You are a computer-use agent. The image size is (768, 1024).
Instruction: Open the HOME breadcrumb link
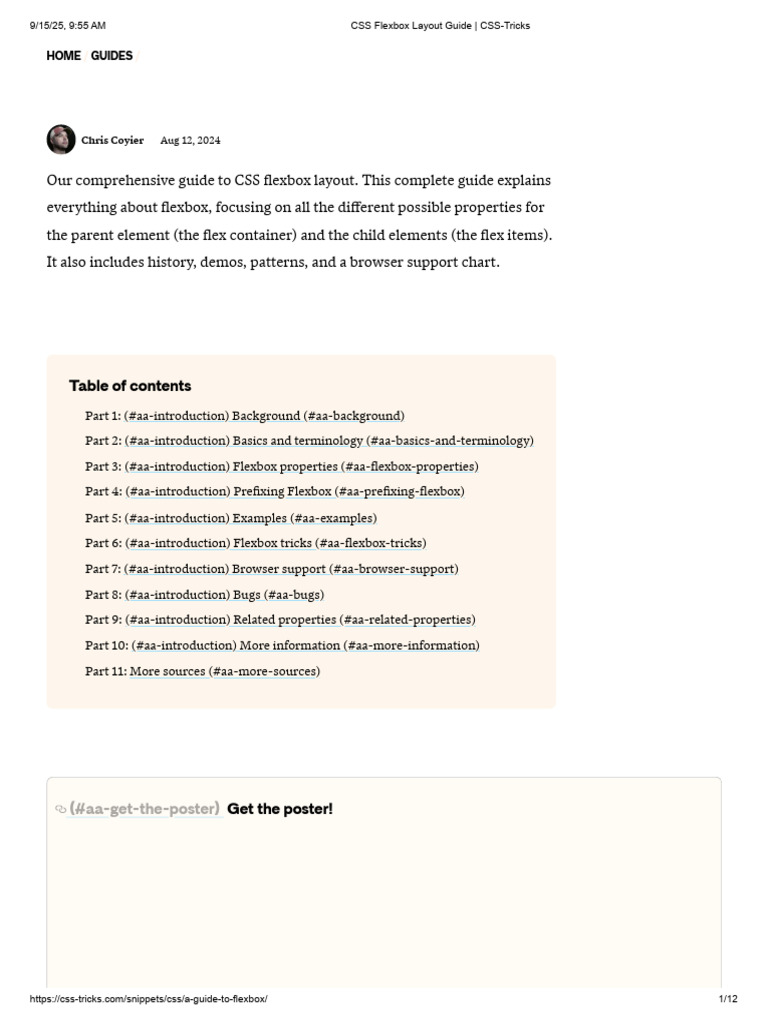(x=63, y=56)
